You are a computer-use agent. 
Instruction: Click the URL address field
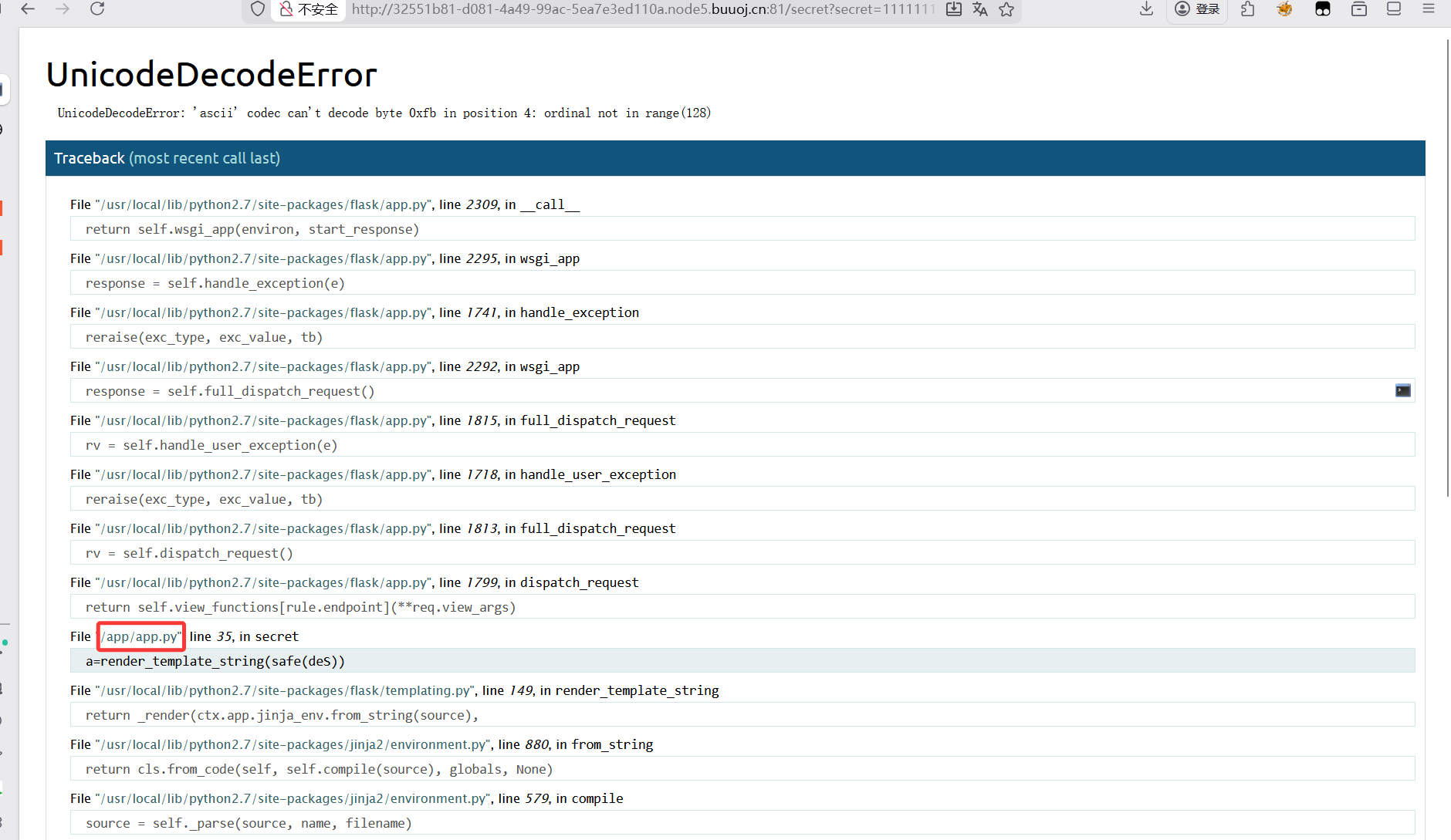[641, 9]
